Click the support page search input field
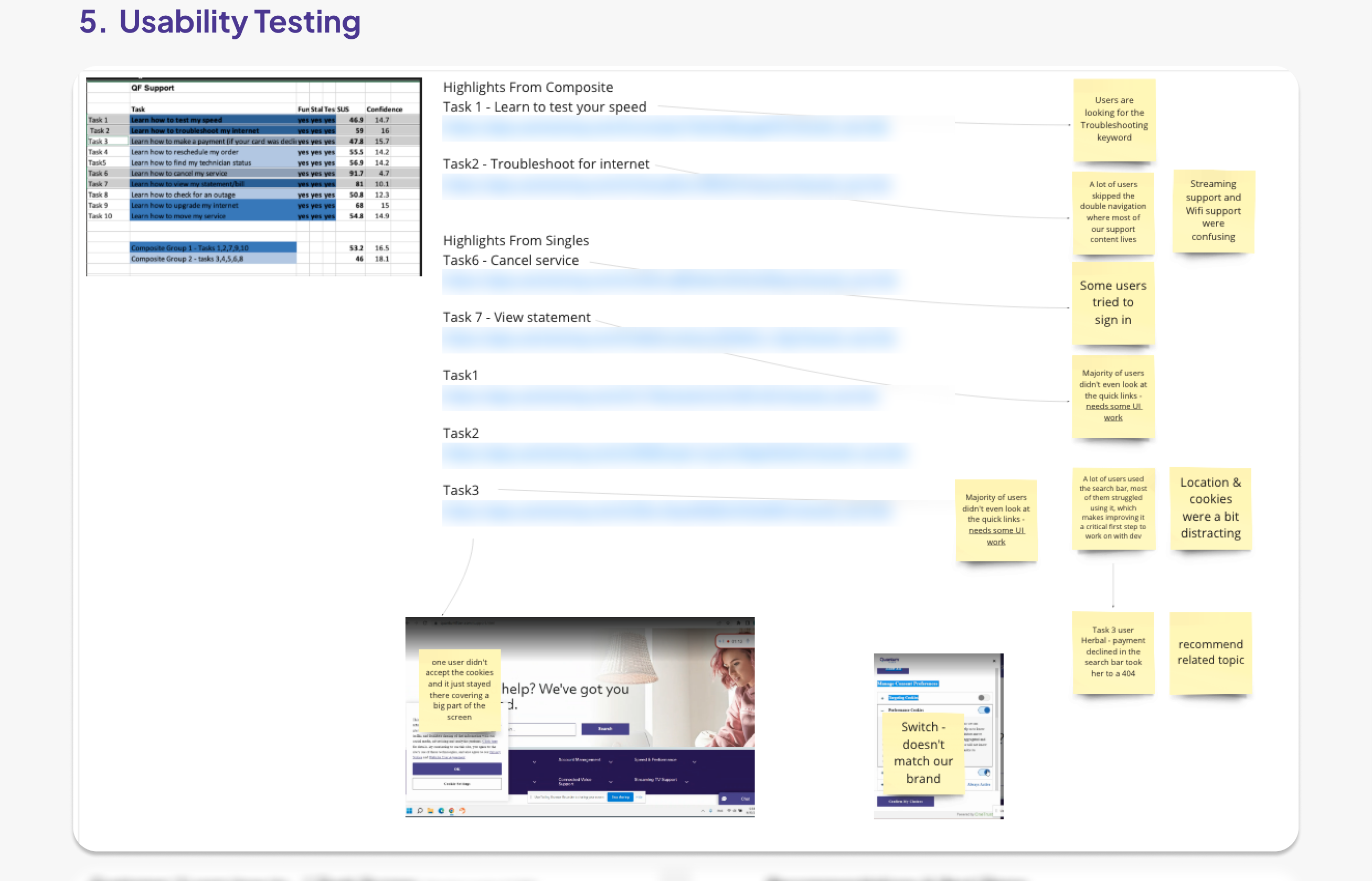The width and height of the screenshot is (1372, 881). tap(541, 729)
